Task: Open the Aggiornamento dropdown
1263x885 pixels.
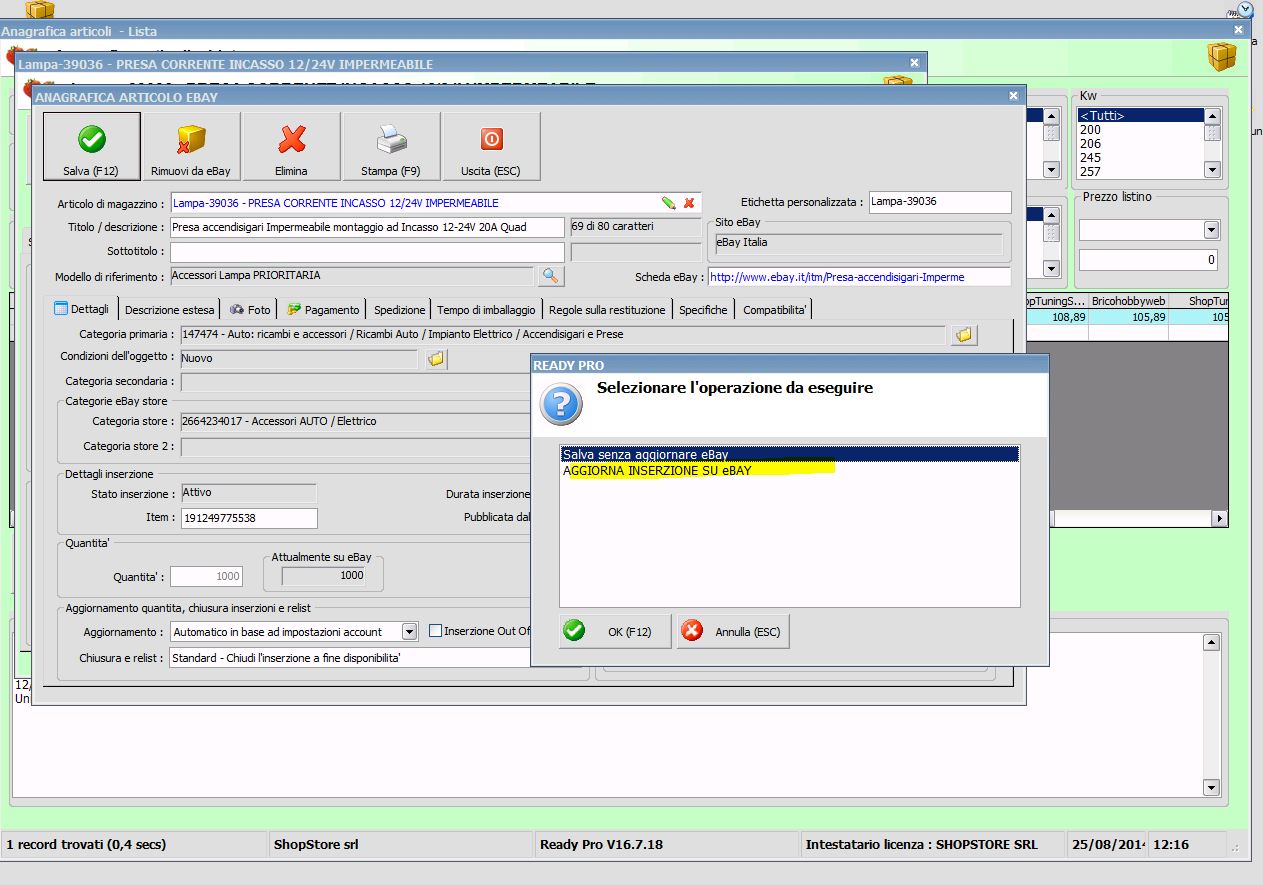Action: (x=409, y=632)
